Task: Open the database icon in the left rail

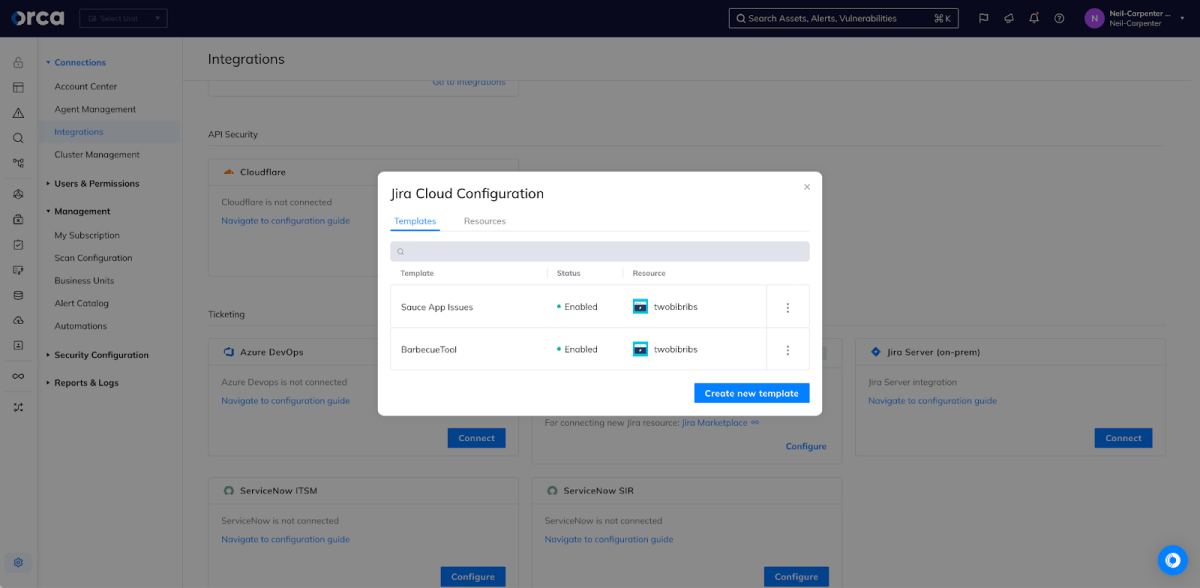Action: pos(18,295)
